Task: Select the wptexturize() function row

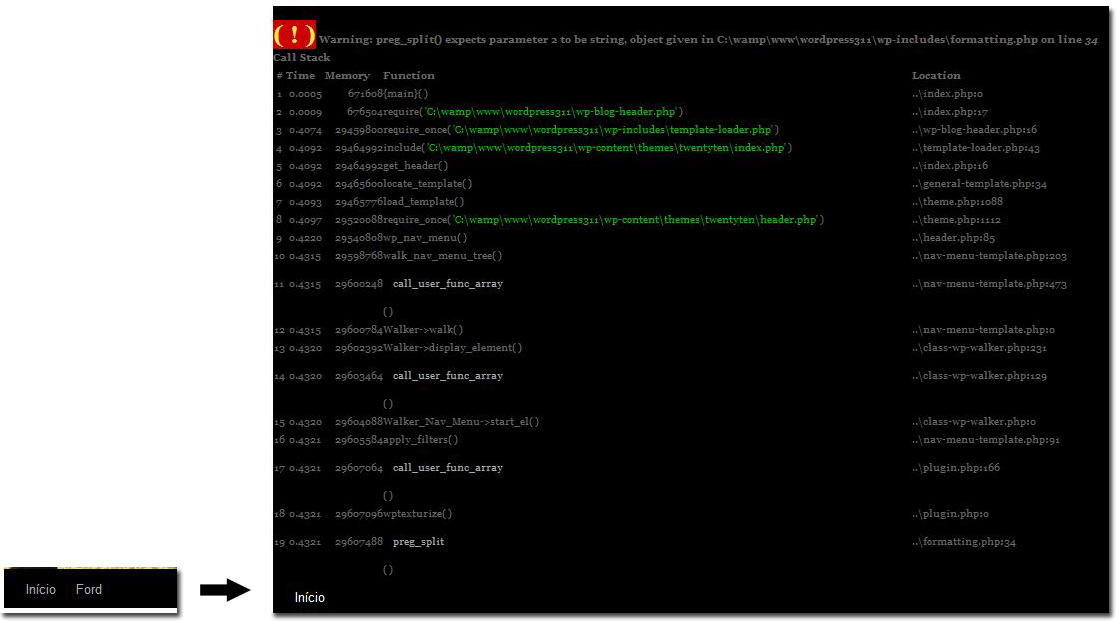Action: point(417,513)
